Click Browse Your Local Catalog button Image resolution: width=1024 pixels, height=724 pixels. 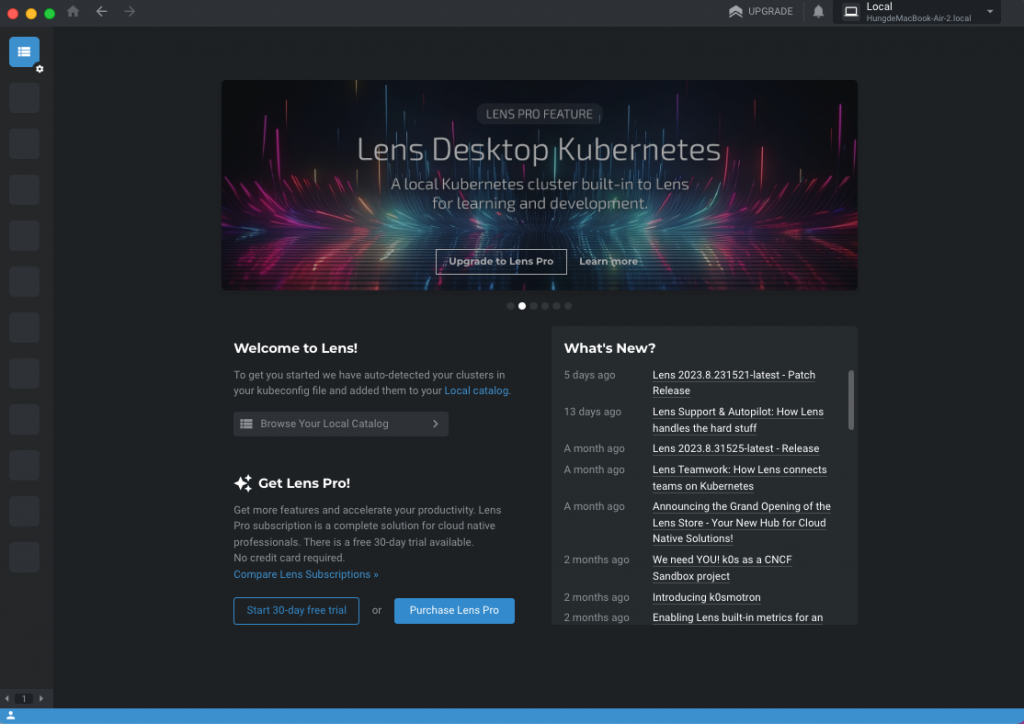click(x=340, y=424)
